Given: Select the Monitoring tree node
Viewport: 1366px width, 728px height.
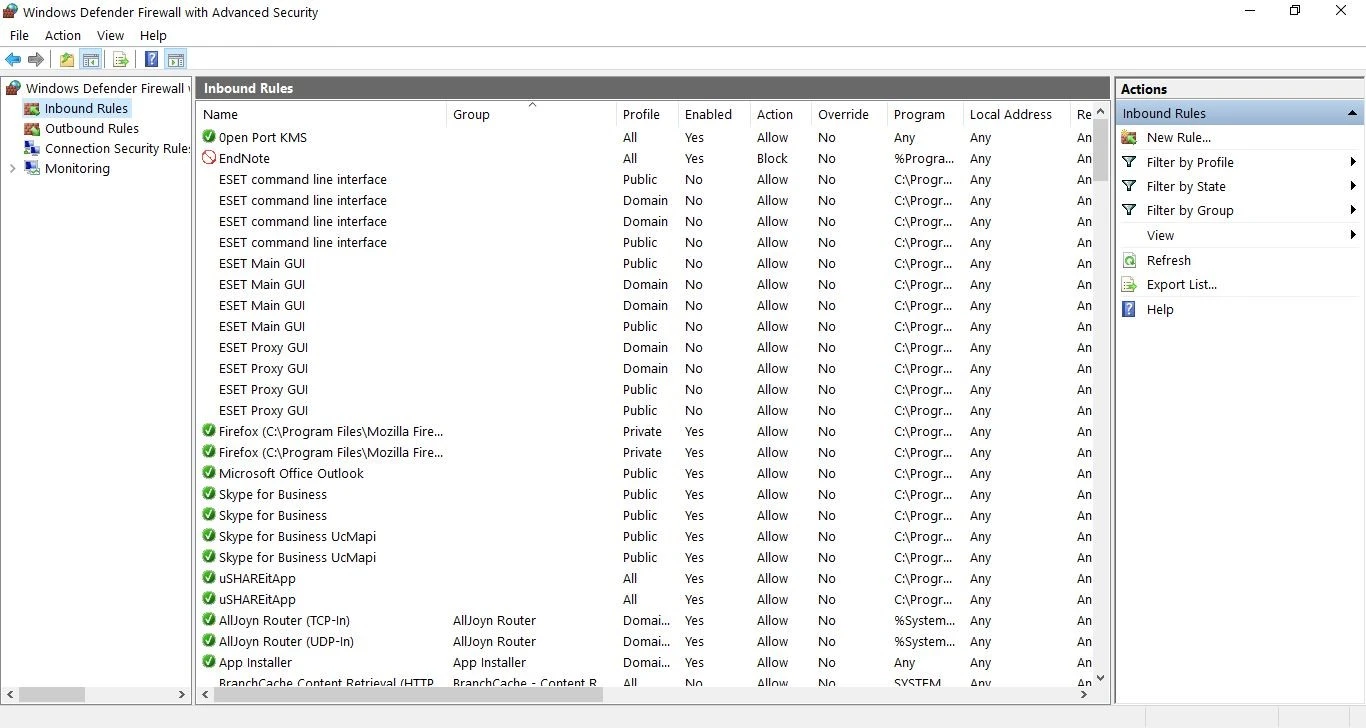Looking at the screenshot, I should point(77,168).
